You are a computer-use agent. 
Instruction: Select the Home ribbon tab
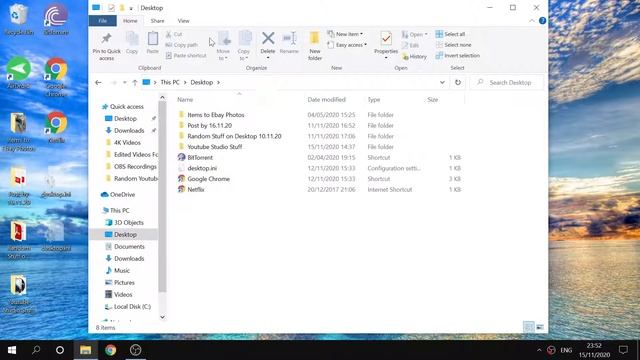pyautogui.click(x=130, y=21)
